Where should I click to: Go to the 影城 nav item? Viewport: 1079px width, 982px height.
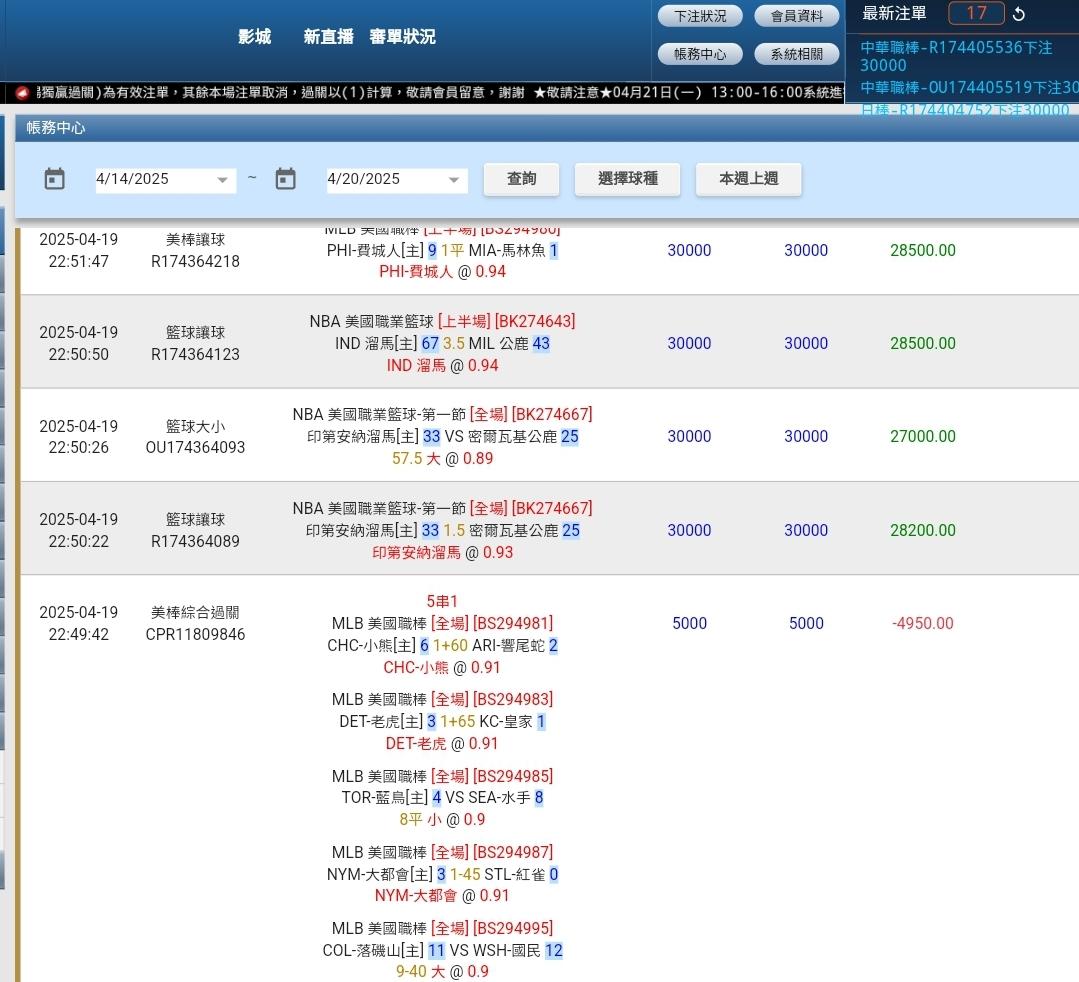255,36
